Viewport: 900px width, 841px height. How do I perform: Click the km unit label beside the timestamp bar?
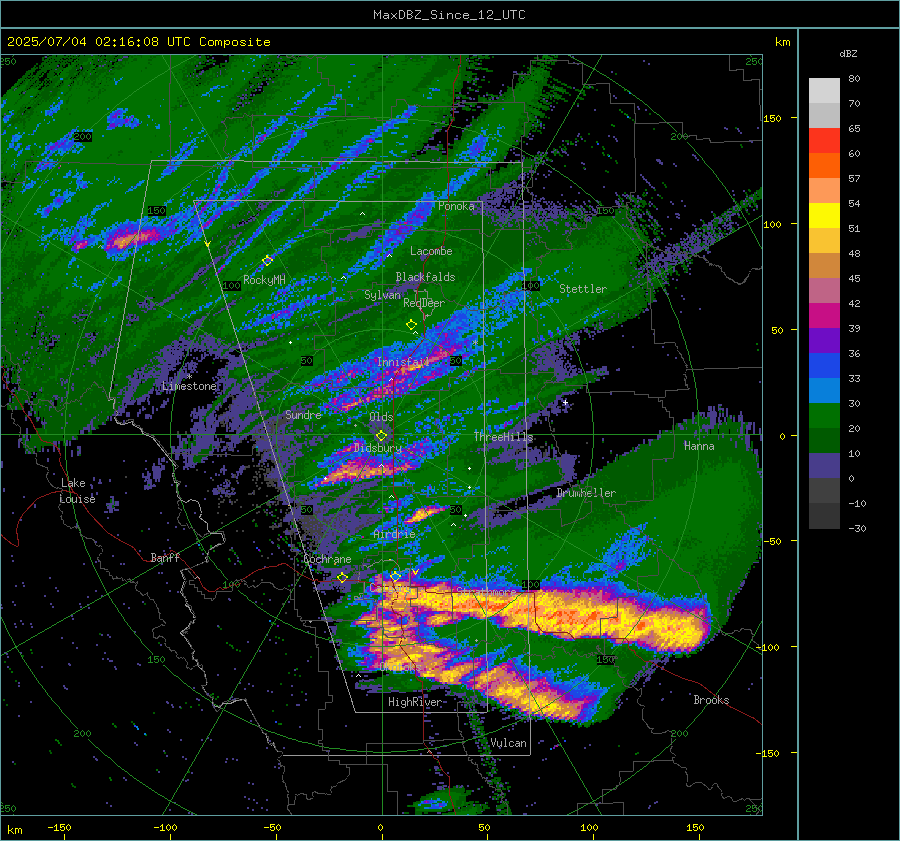point(782,42)
